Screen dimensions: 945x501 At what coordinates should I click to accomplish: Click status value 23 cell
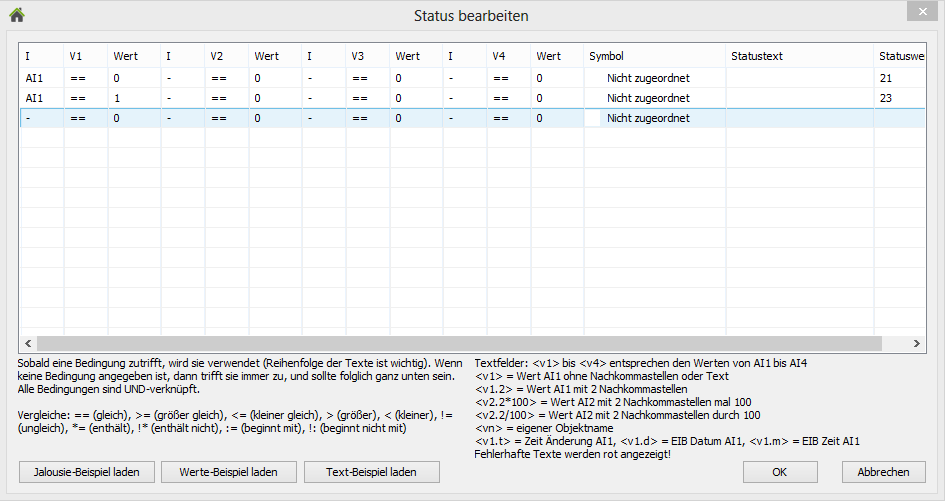coord(900,98)
